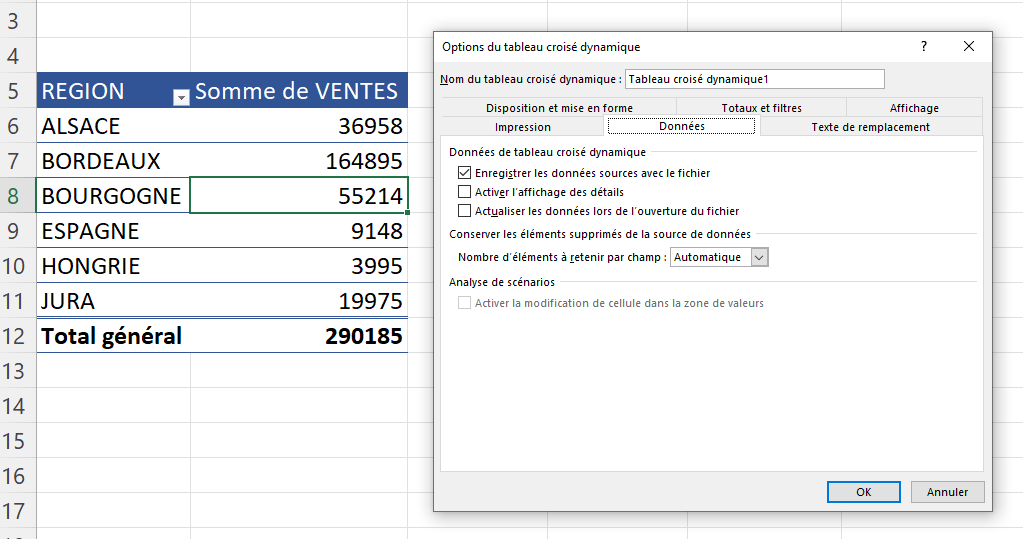Check Actualiser les données lors de l'ouverture

464,211
